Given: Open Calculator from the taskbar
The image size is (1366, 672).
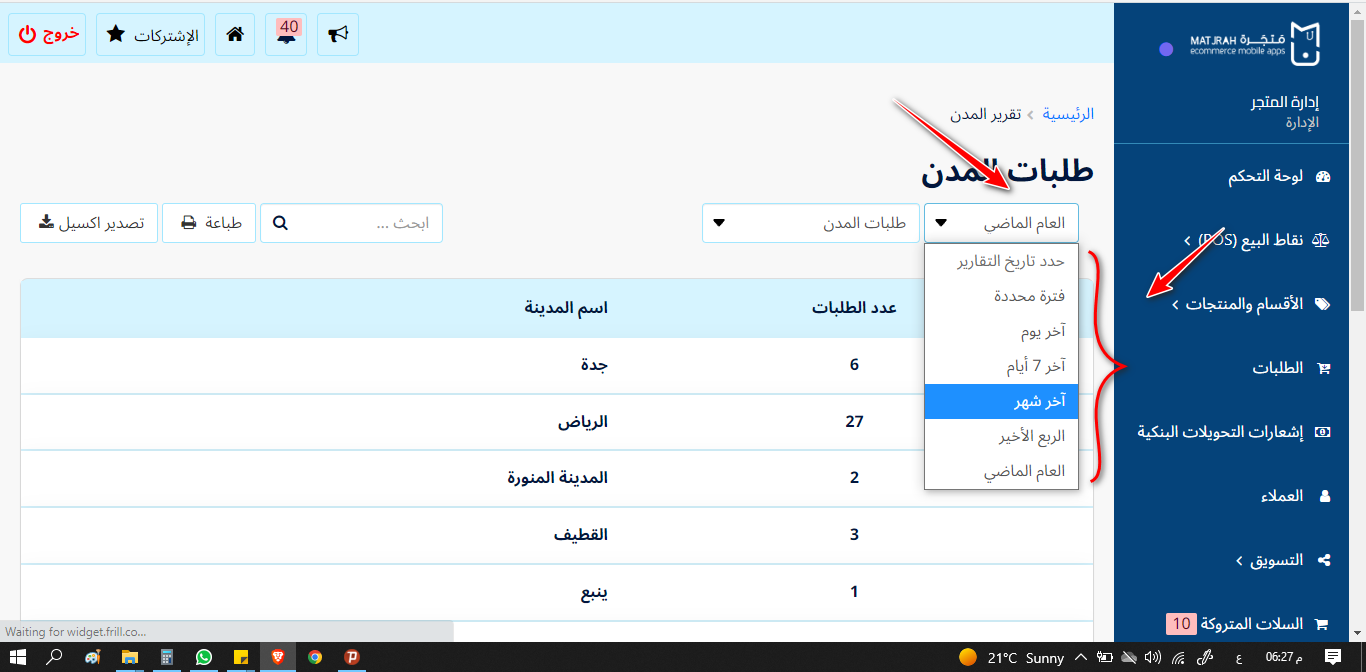Looking at the screenshot, I should click(x=167, y=657).
